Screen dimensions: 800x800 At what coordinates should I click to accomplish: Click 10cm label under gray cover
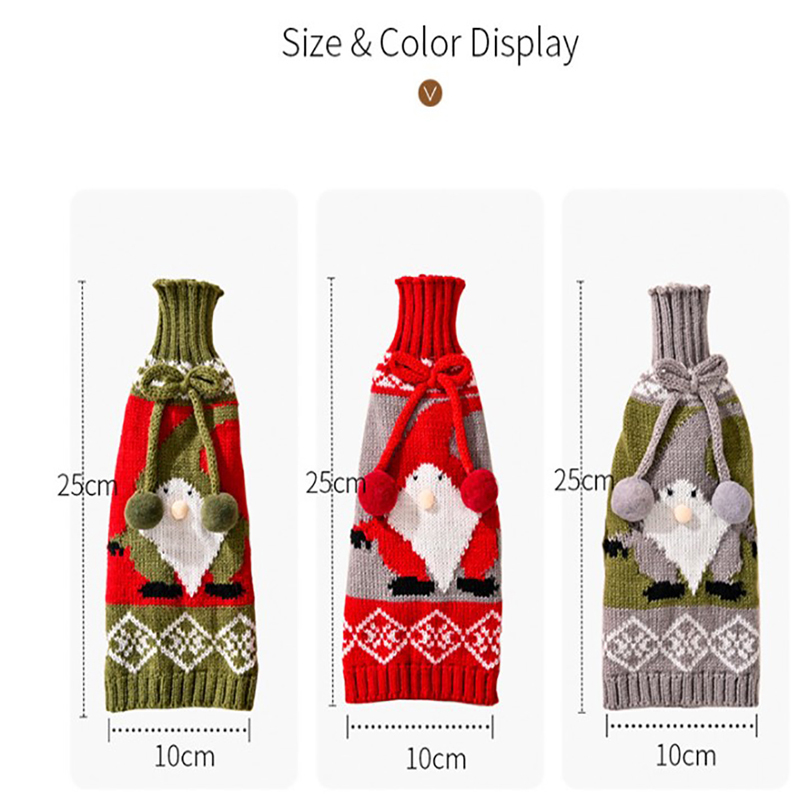pos(686,755)
